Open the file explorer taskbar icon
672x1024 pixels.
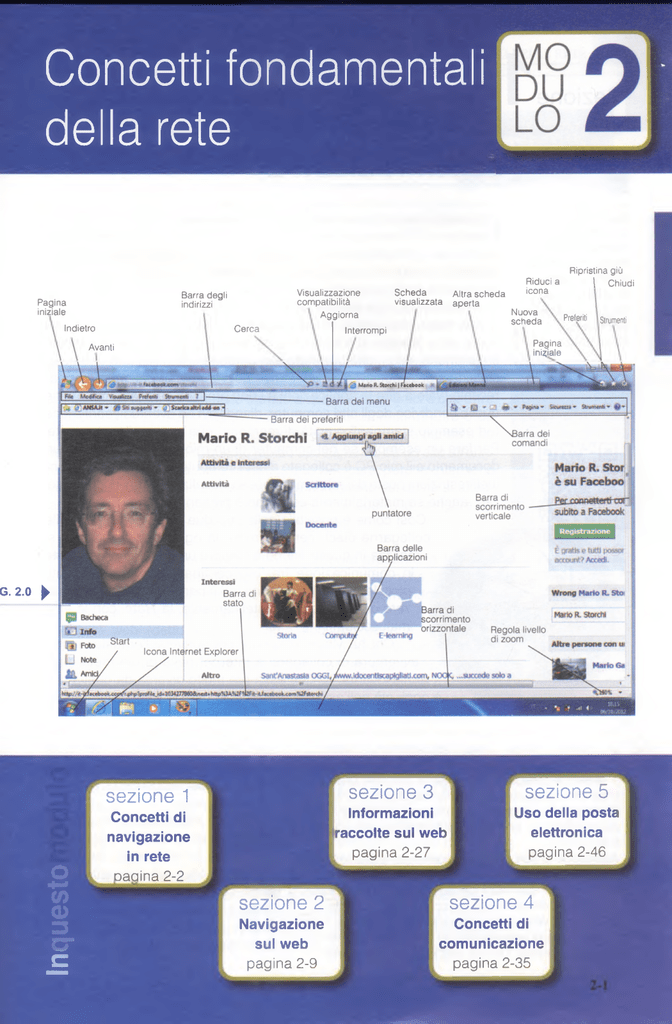127,707
